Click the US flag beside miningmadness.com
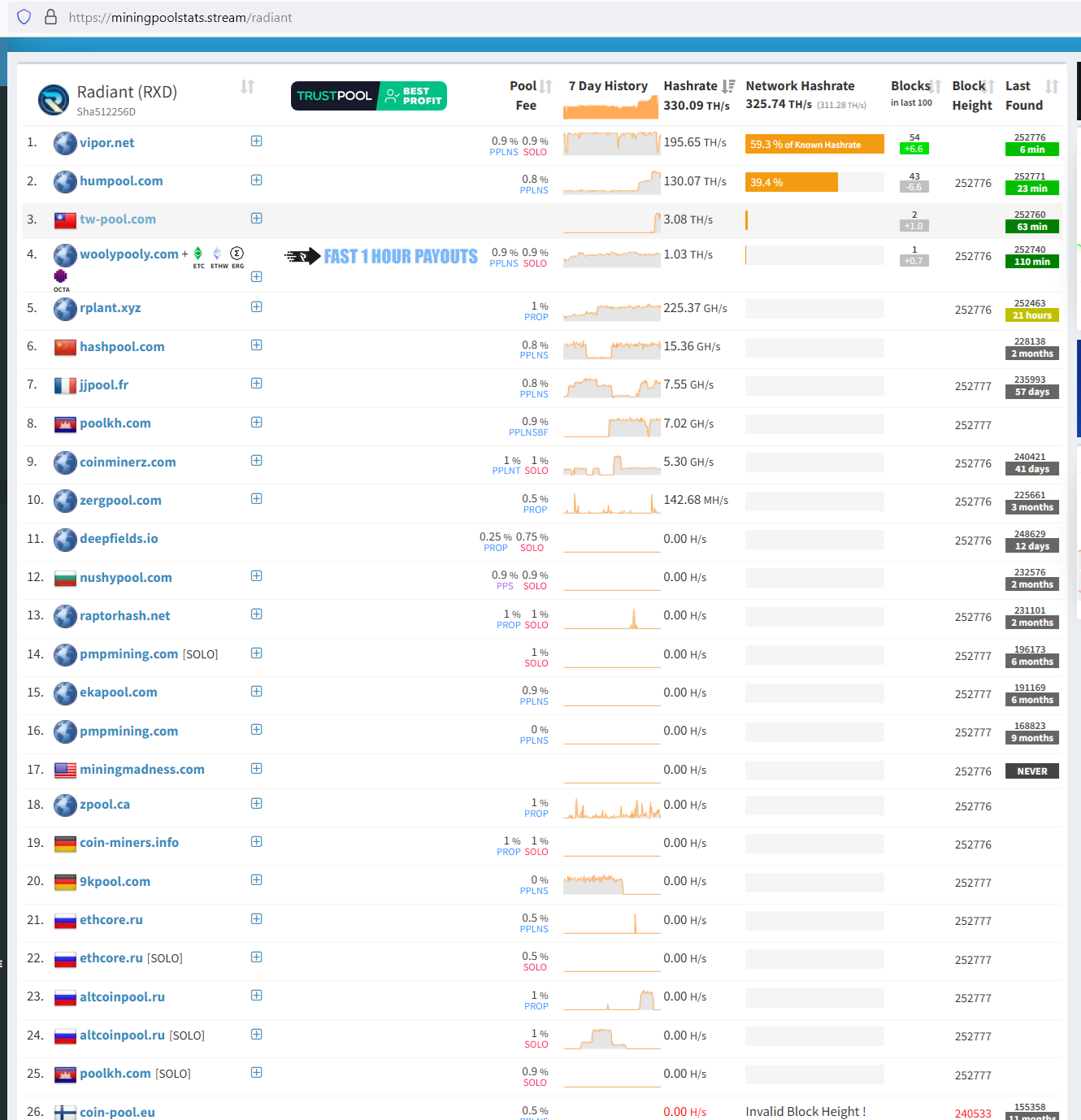 point(65,771)
